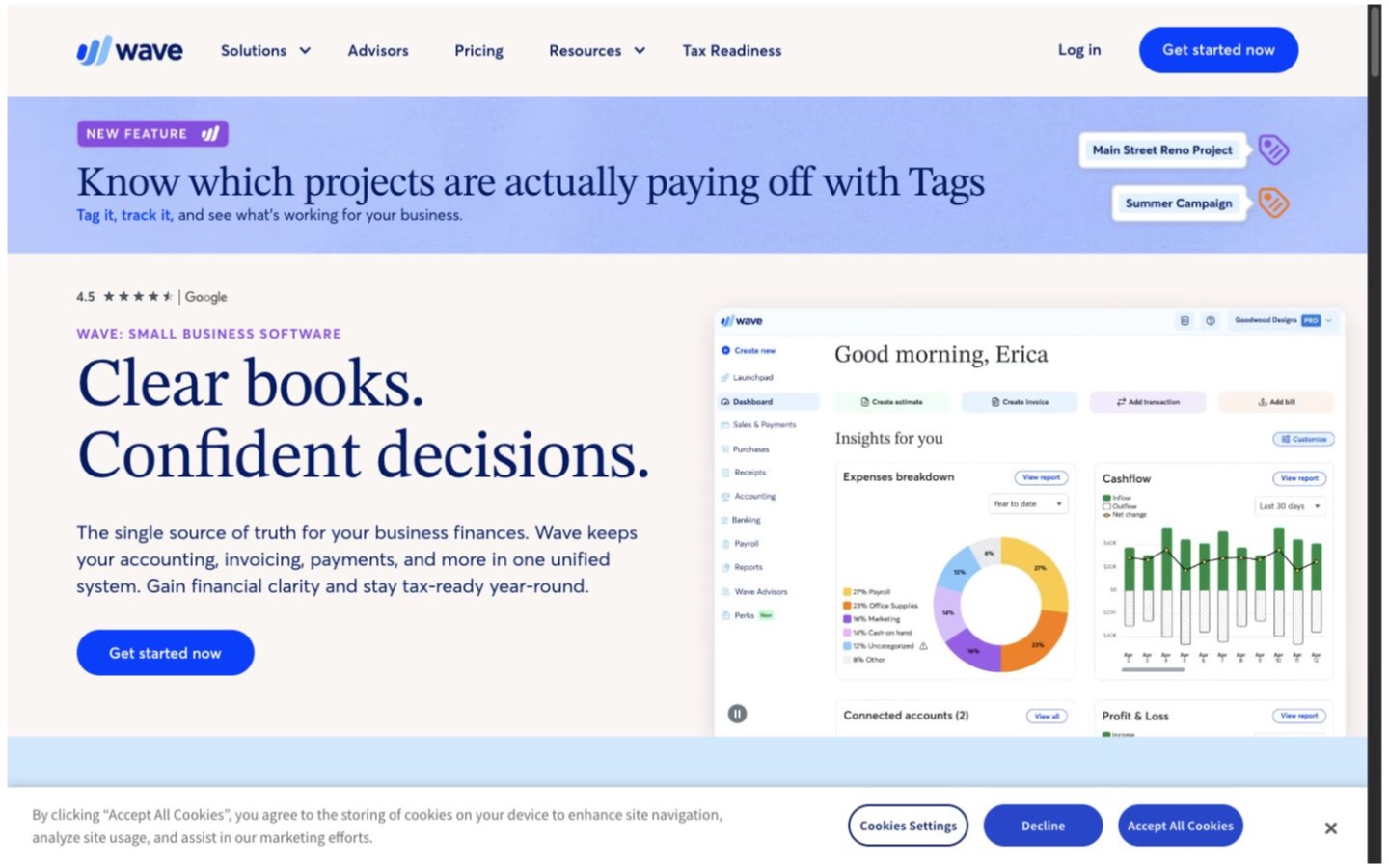This screenshot has width=1389, height=868.
Task: View report for Profit & Loss
Action: 1299,716
